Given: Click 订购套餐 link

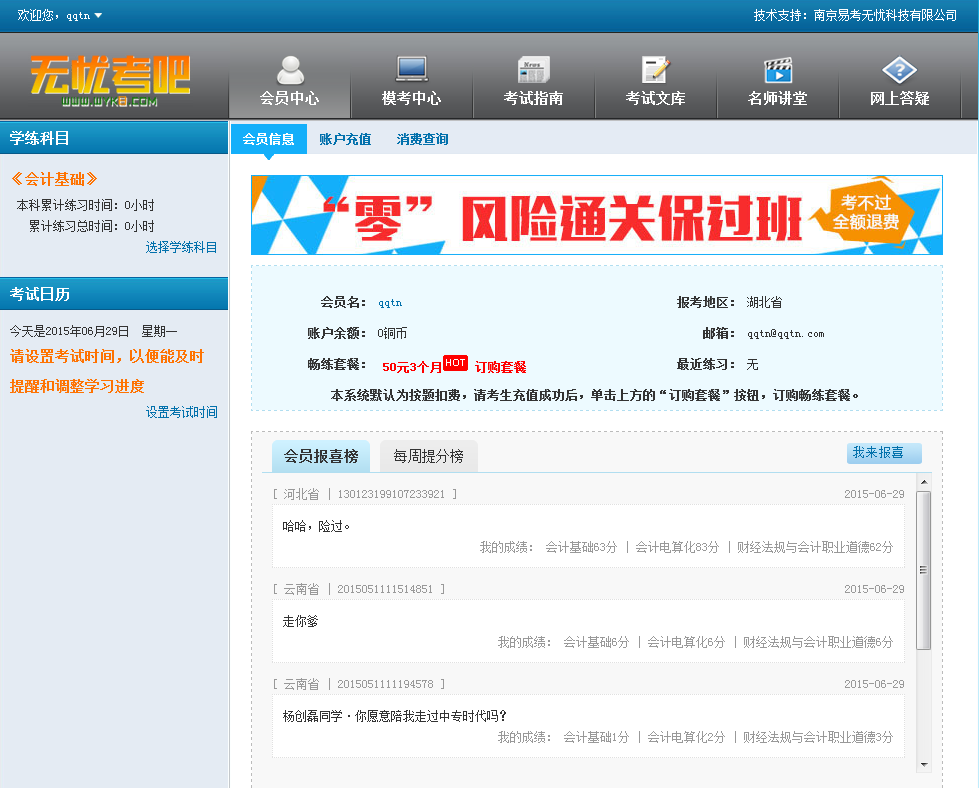Looking at the screenshot, I should pyautogui.click(x=500, y=367).
